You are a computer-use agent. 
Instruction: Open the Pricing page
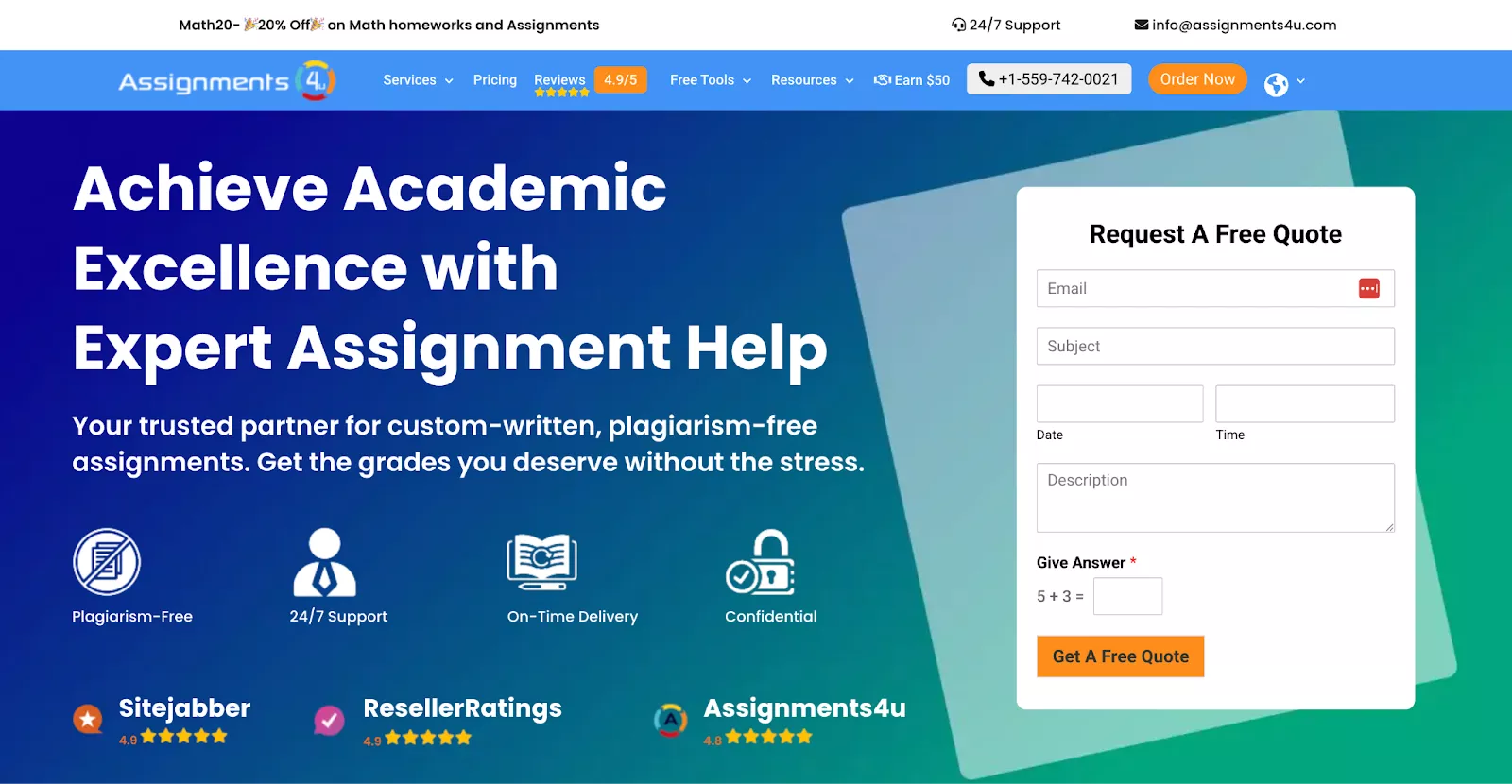tap(495, 80)
